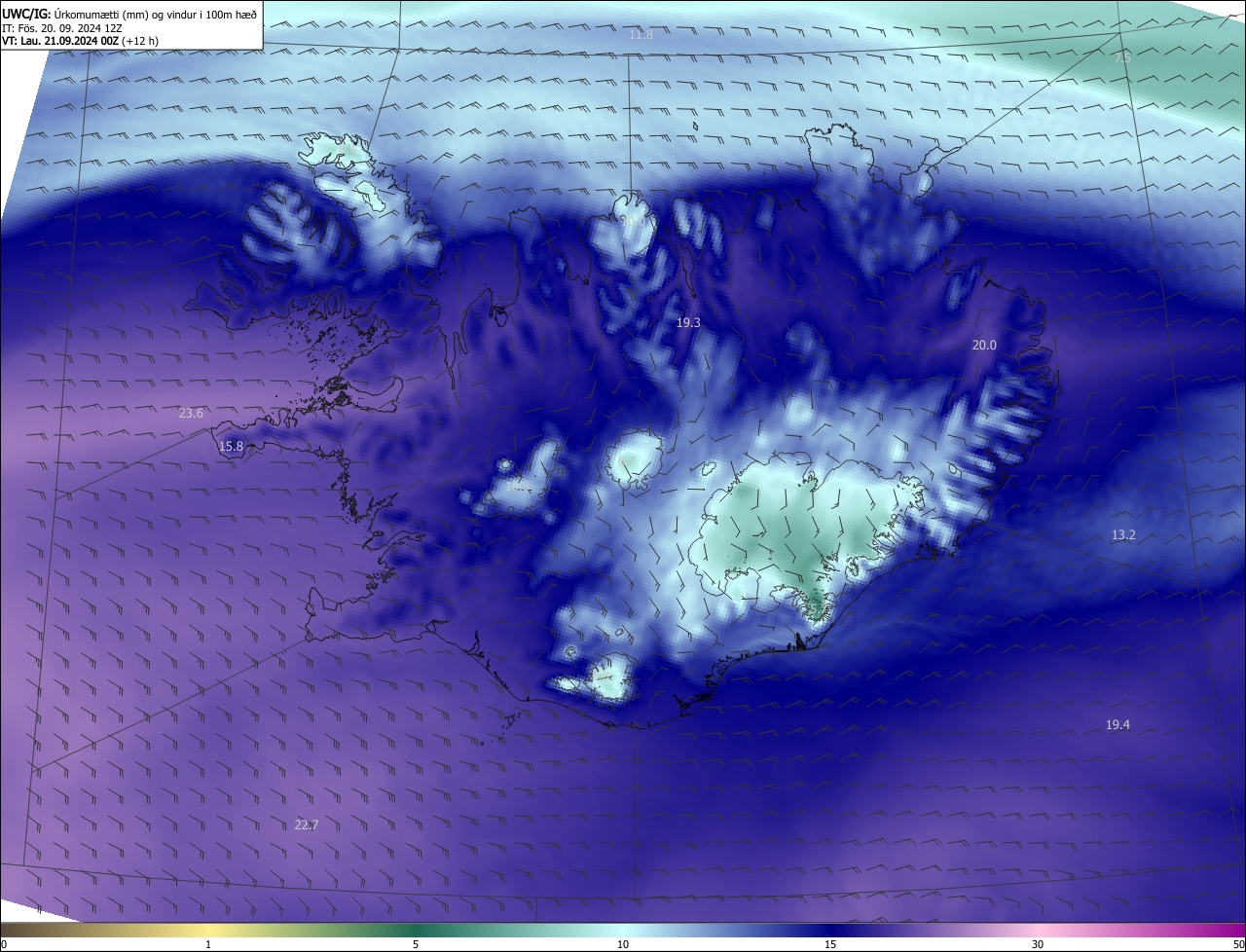Click the 30 tick on the color scale
Screen dimensions: 1246x952
[x=1038, y=944]
